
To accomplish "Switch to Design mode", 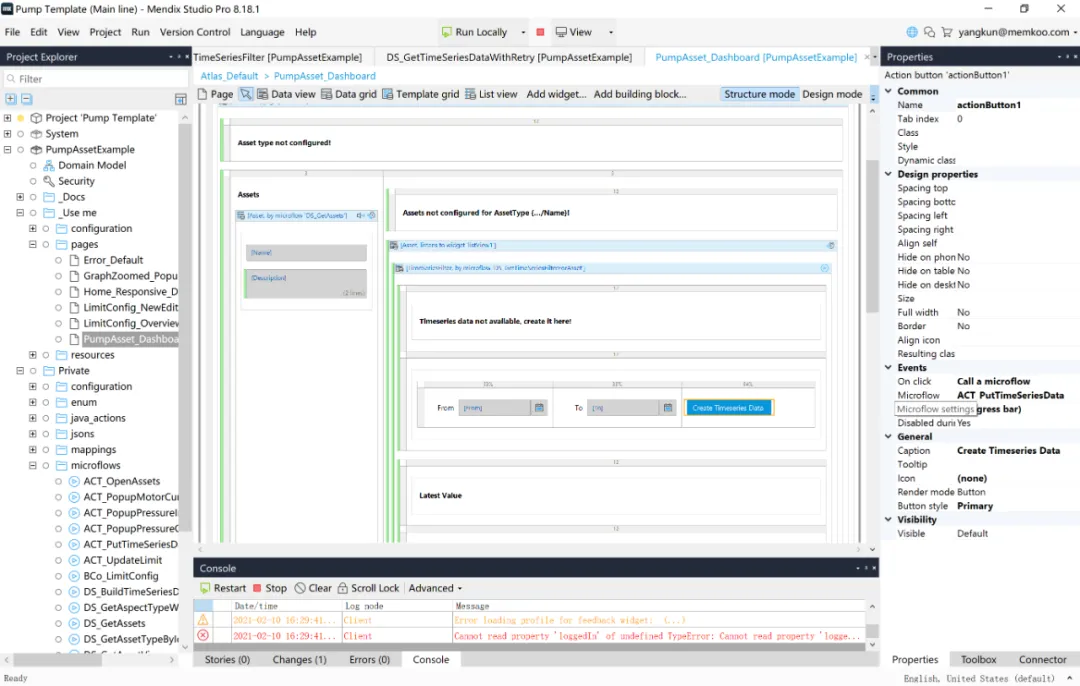I will (x=831, y=94).
